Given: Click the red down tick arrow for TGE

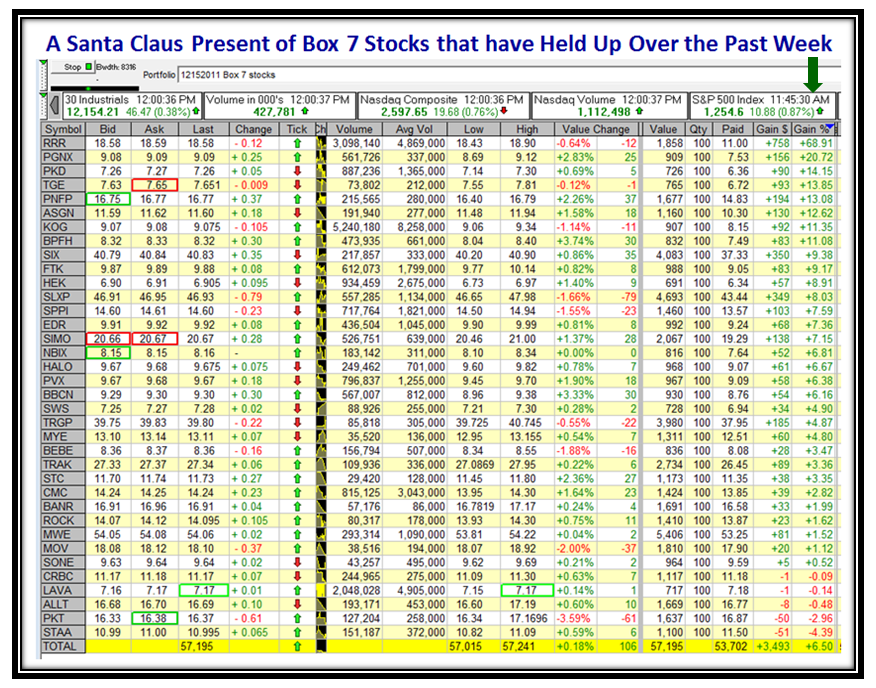Looking at the screenshot, I should click(297, 186).
